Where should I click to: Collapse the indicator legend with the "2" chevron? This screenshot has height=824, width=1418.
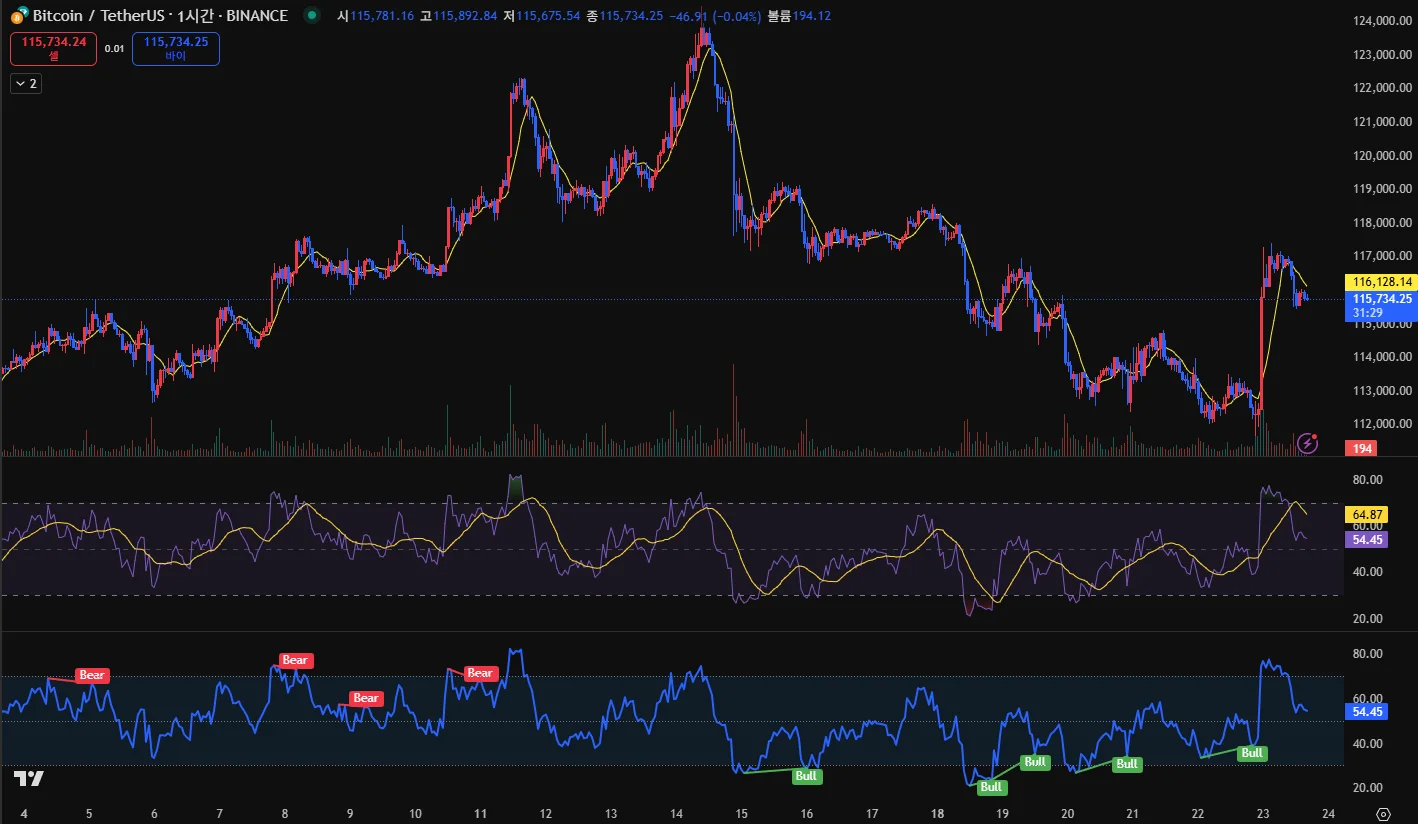tap(25, 84)
